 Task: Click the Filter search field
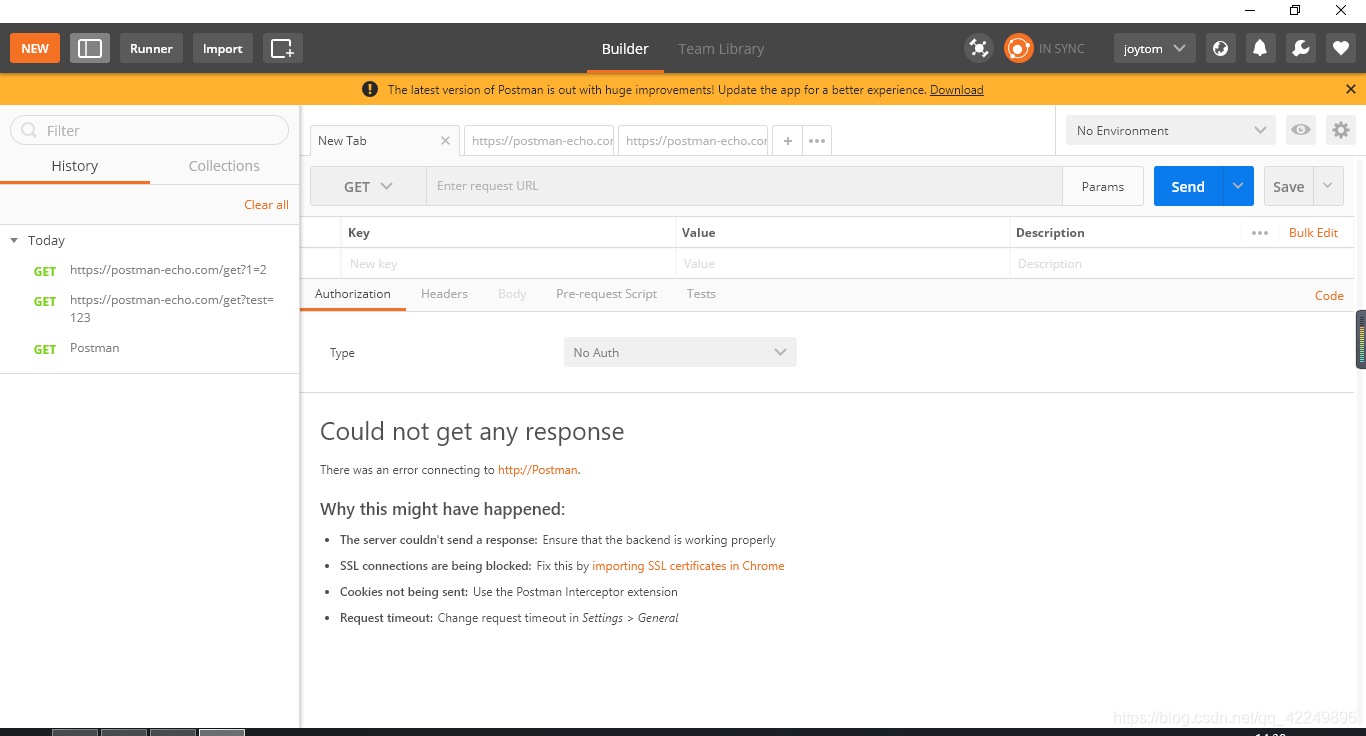click(x=149, y=130)
